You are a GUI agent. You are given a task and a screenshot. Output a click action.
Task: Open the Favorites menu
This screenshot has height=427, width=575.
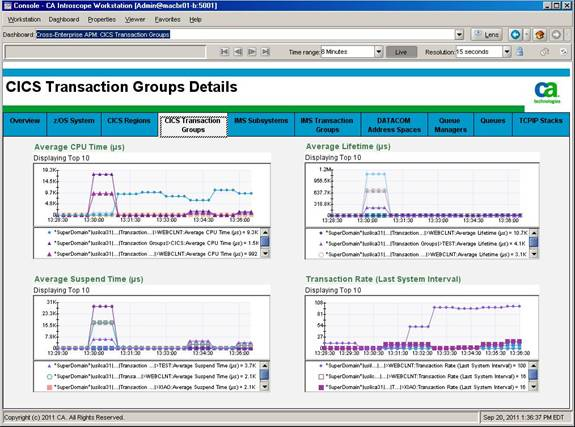pyautogui.click(x=168, y=19)
